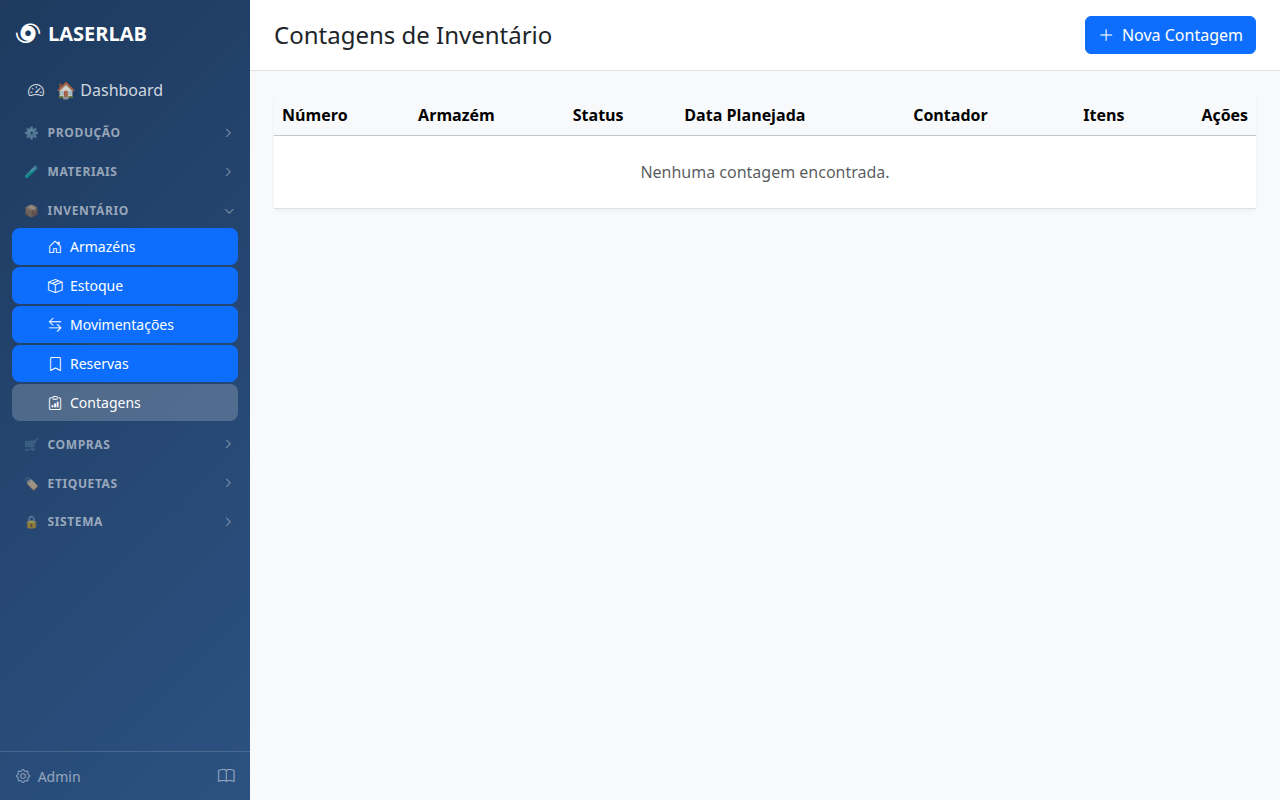Select the Armazéns warehouse icon in the sidebar

pos(55,246)
